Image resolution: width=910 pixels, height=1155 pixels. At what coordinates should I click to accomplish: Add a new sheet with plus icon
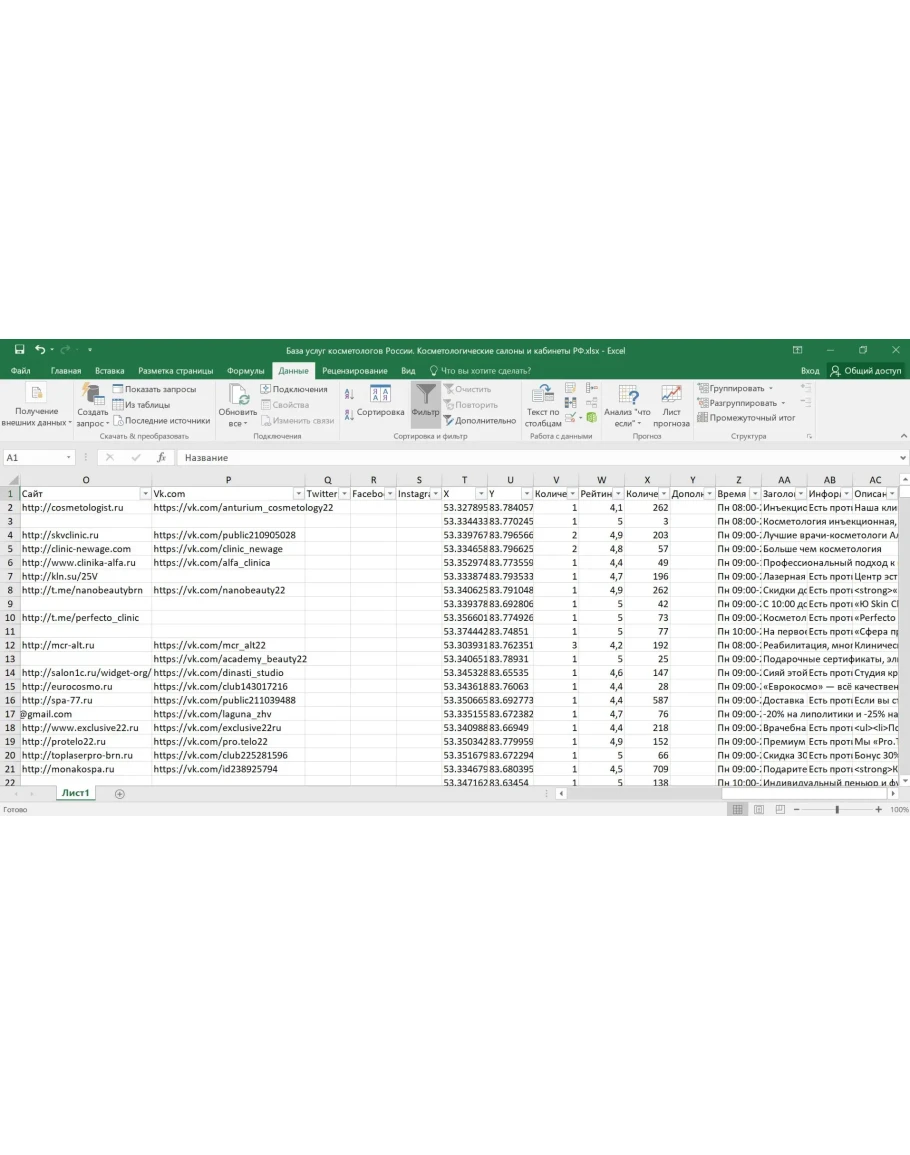click(x=119, y=793)
